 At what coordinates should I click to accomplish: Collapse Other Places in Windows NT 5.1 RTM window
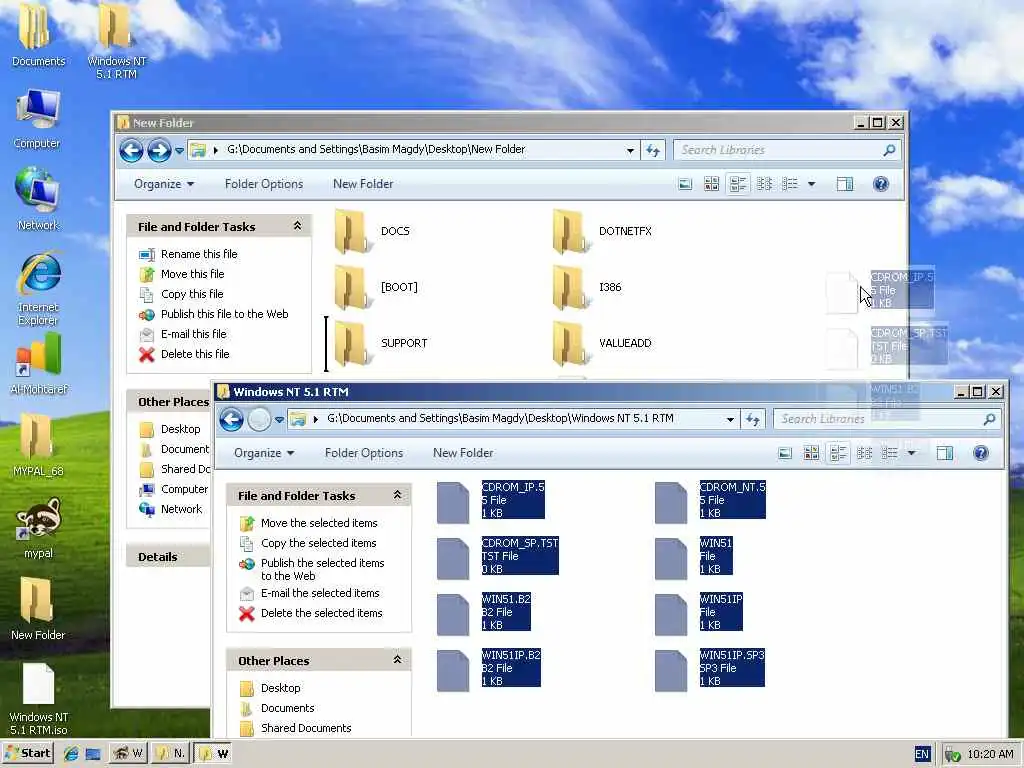coord(397,660)
